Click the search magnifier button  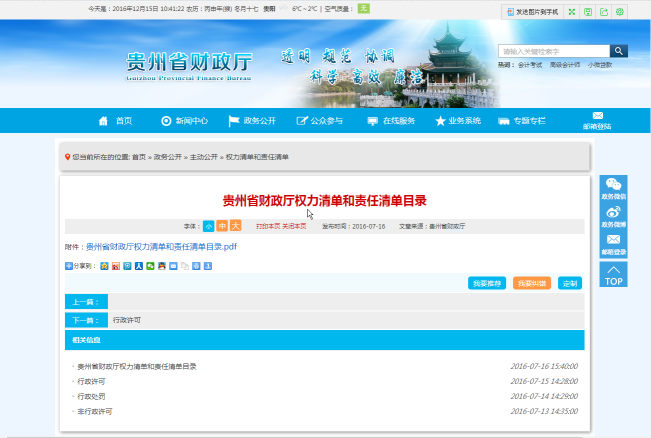(x=620, y=51)
